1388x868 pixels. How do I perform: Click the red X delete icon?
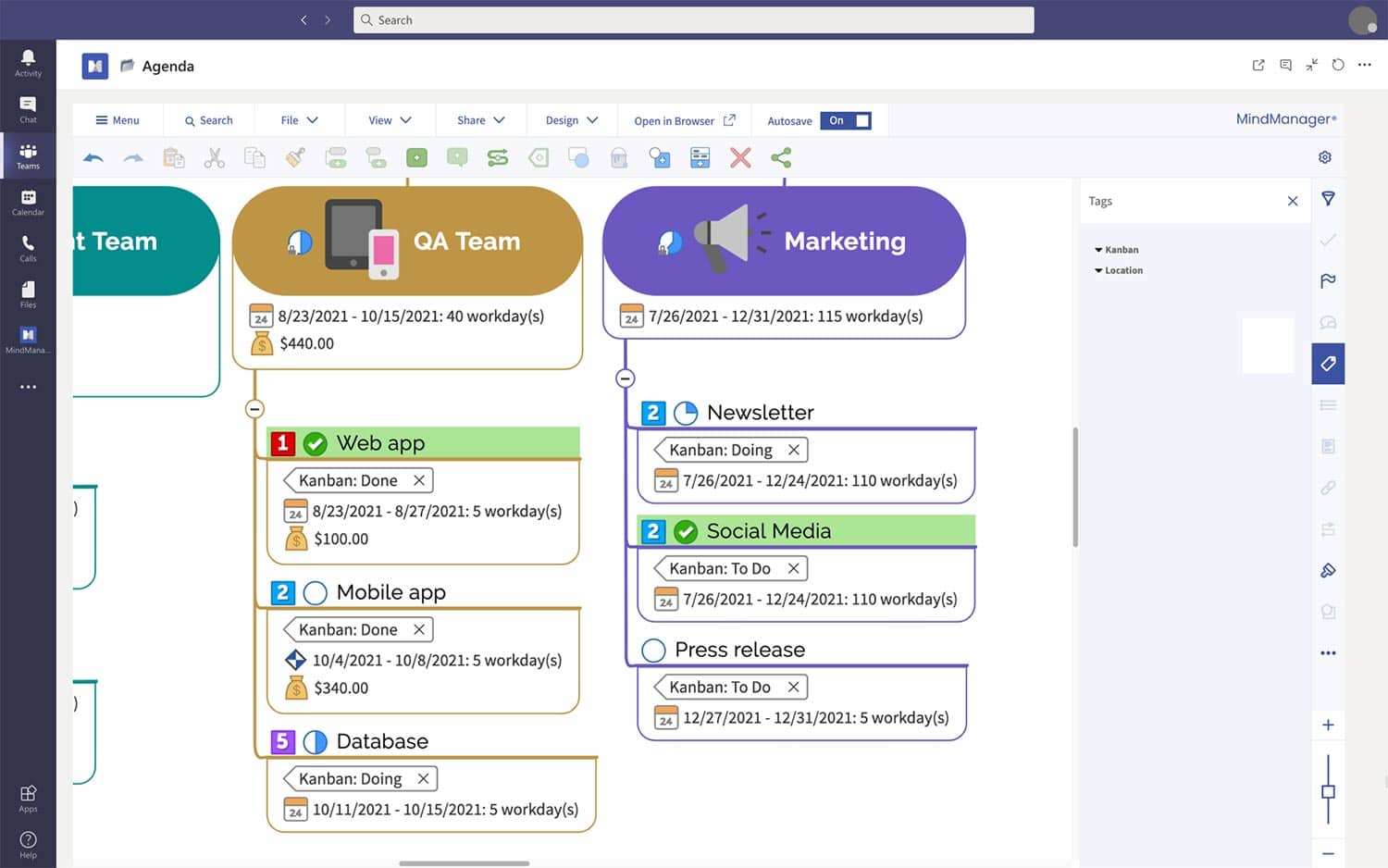tap(740, 158)
